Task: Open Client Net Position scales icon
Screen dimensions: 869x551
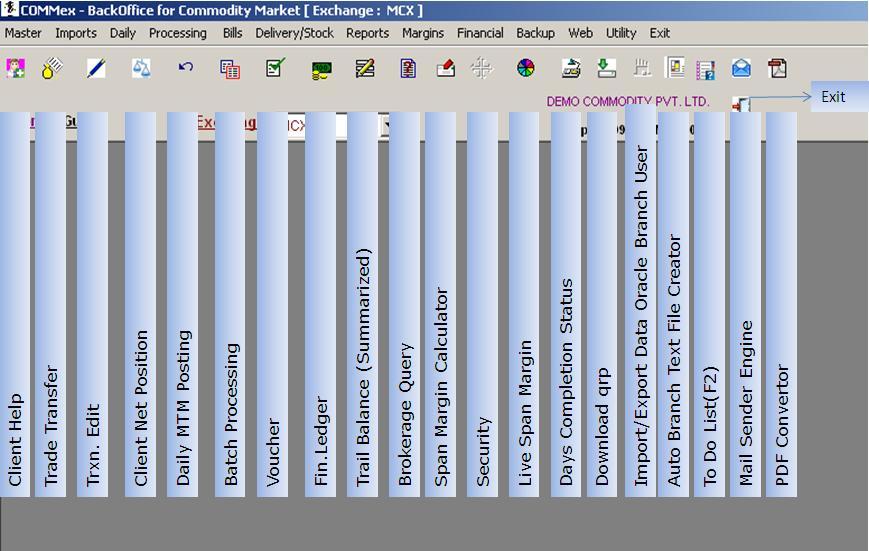Action: (141, 68)
